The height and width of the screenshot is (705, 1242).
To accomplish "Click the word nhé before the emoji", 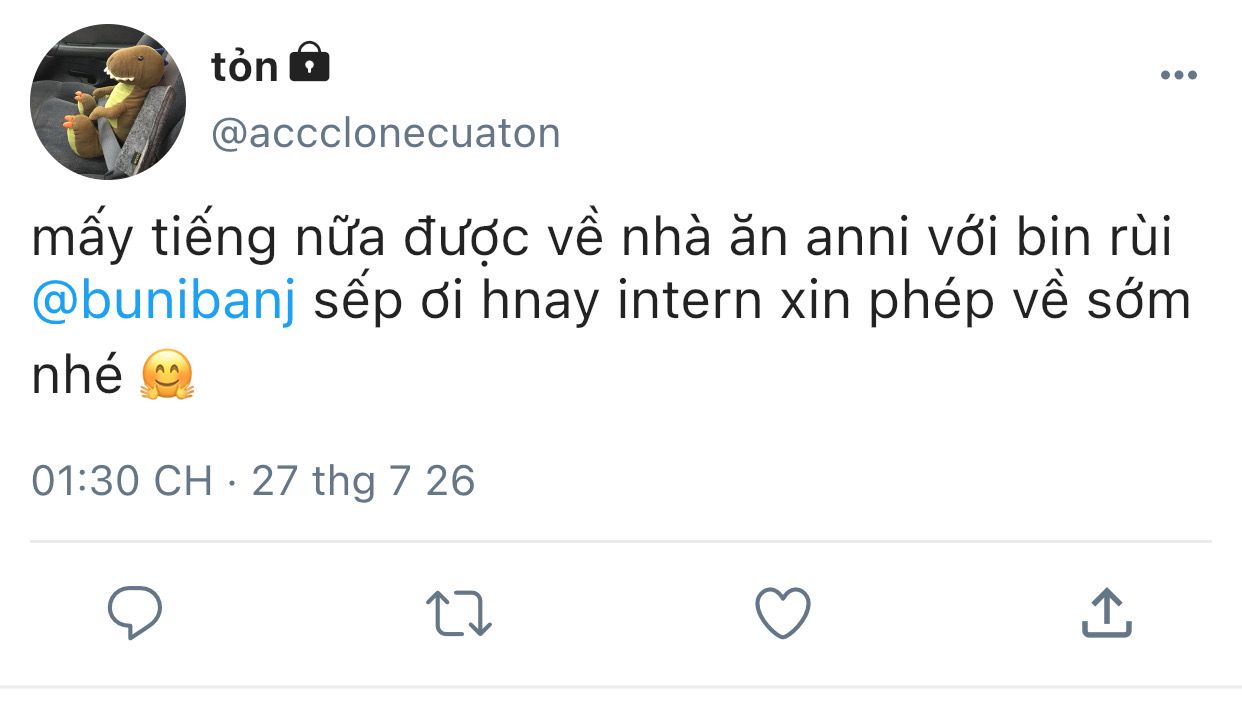I will [77, 377].
